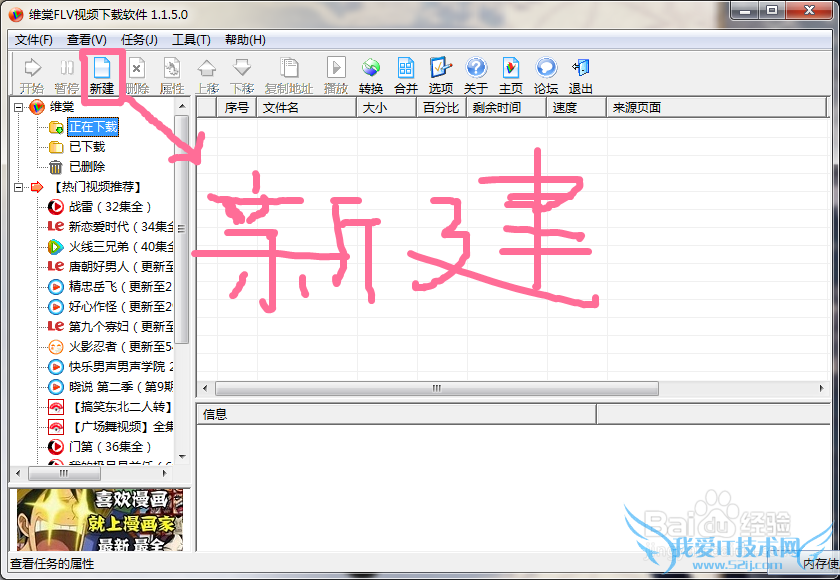This screenshot has width=840, height=580.
Task: Open 【广场舞视频】 entry
Action: click(x=121, y=427)
